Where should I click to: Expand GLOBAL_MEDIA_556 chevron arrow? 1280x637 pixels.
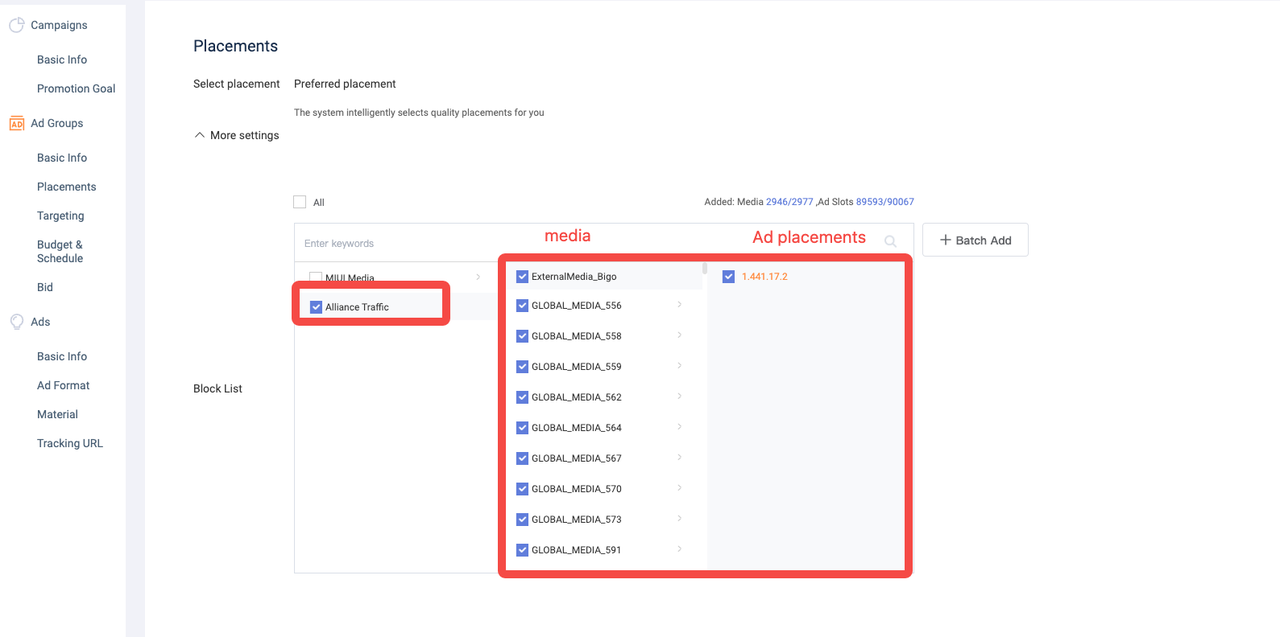tap(680, 305)
